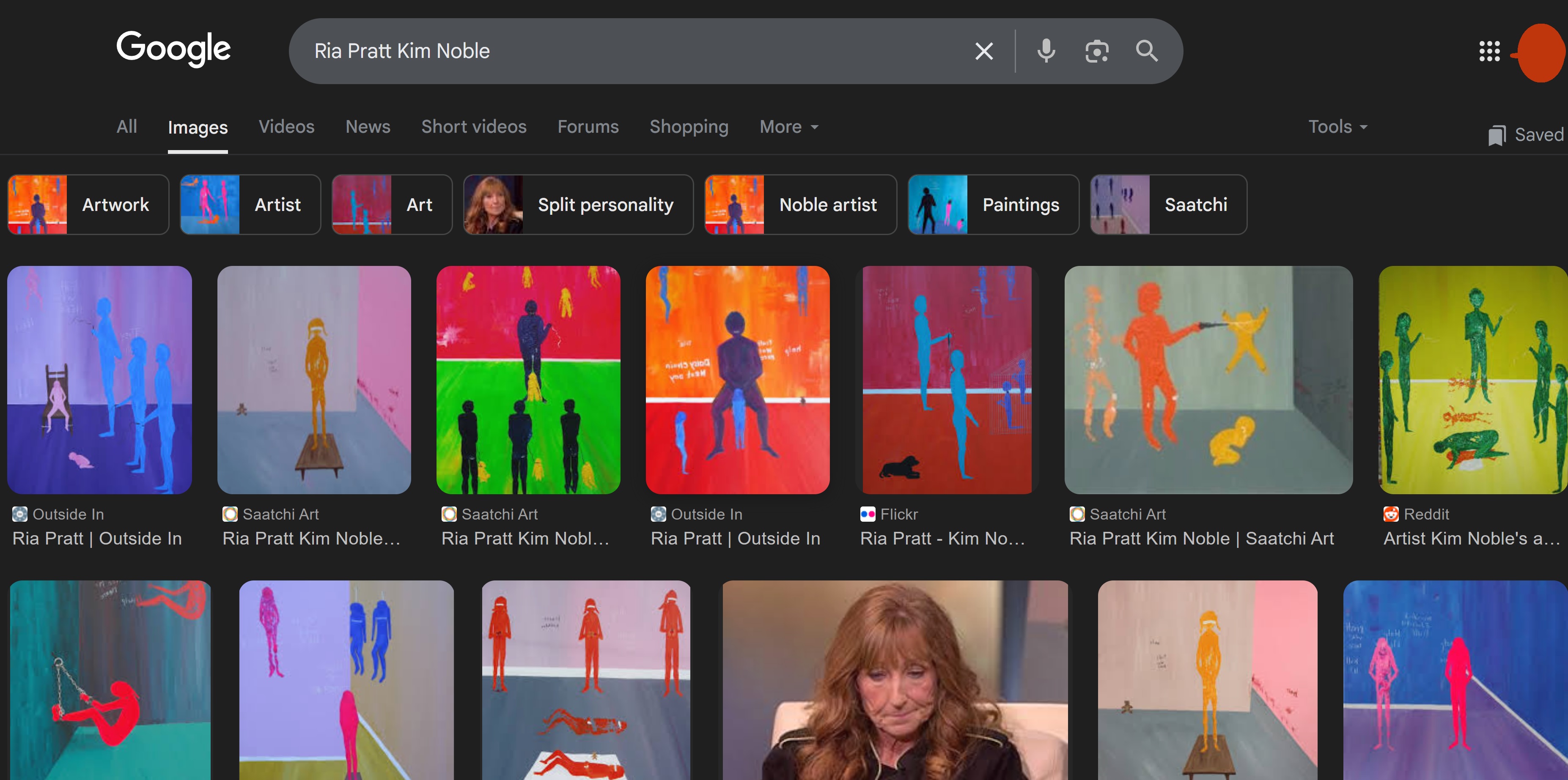Screen dimensions: 1568x780
Task: Click the Outside In favicon under the orange painting
Action: [x=659, y=514]
